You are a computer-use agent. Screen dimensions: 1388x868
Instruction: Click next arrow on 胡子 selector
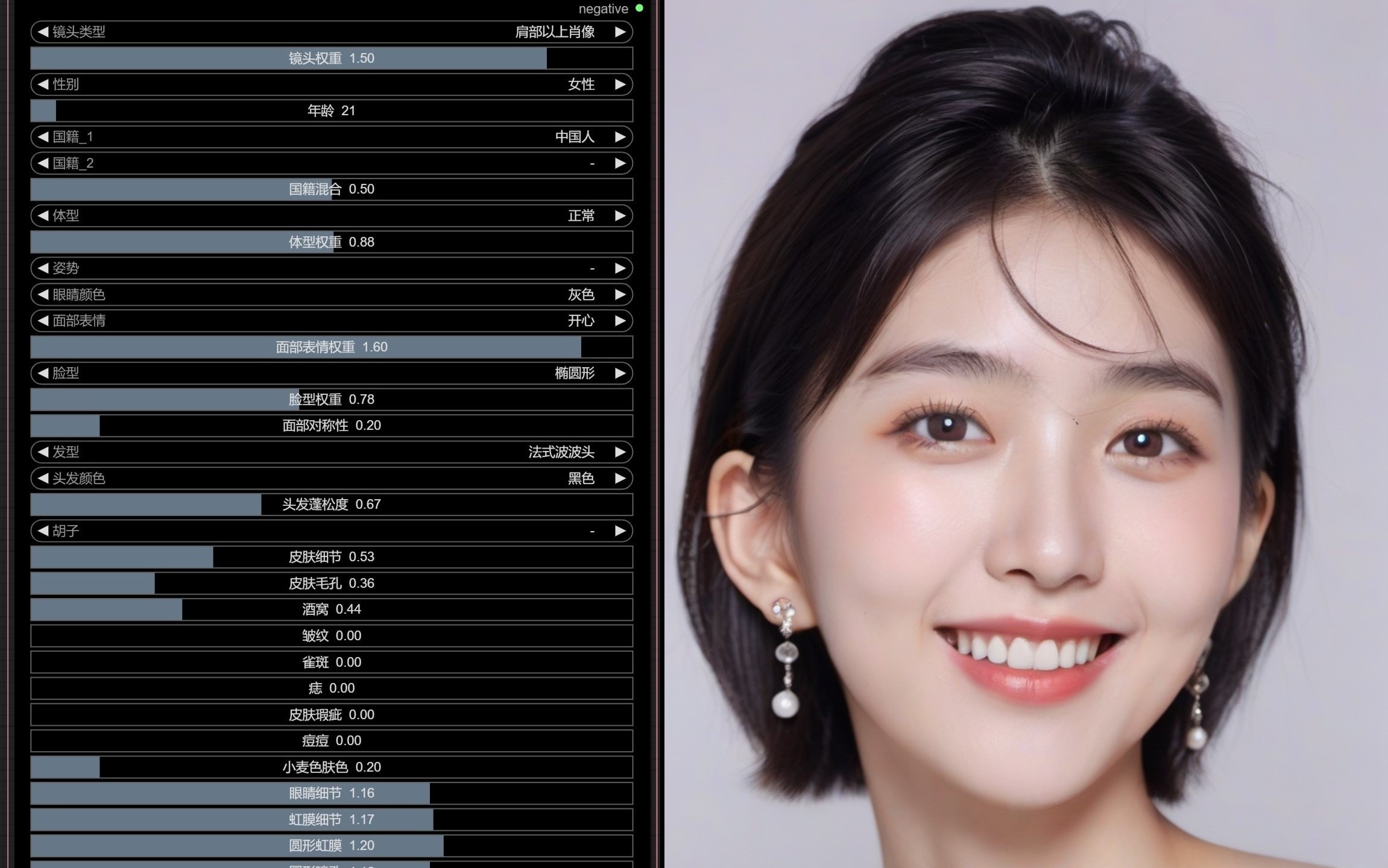620,531
